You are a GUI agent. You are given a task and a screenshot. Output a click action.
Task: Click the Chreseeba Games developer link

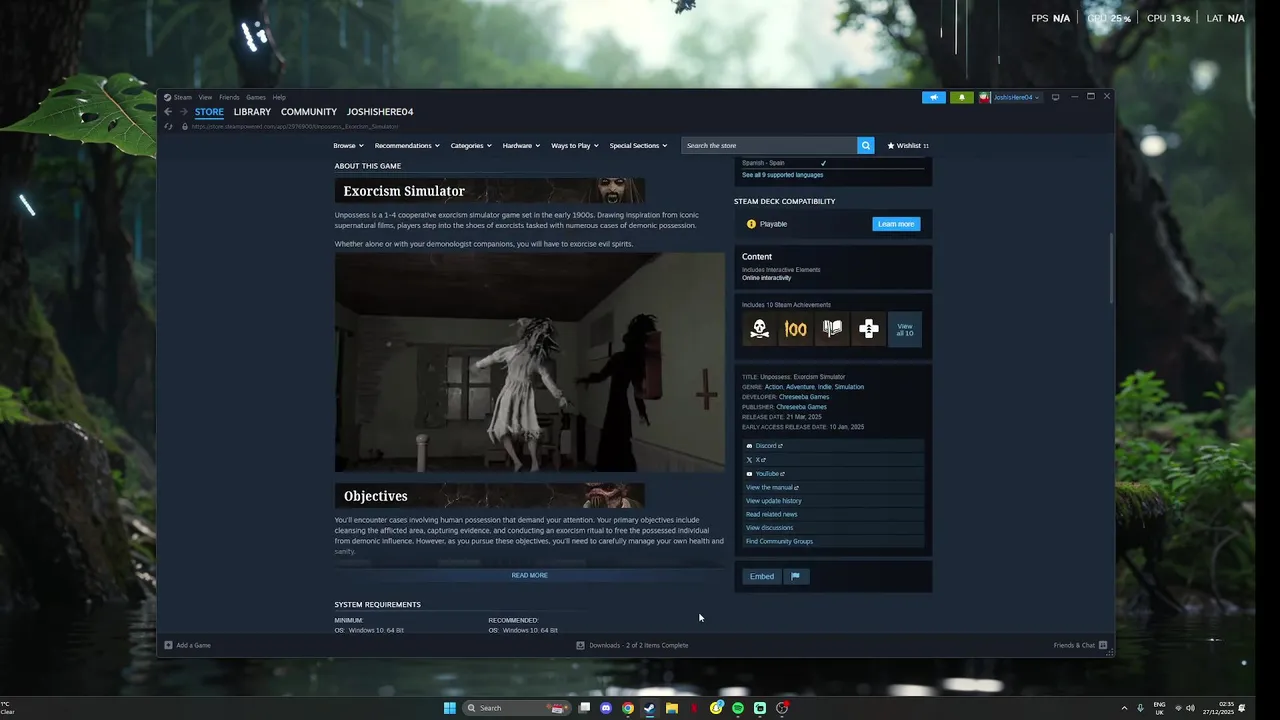point(804,397)
